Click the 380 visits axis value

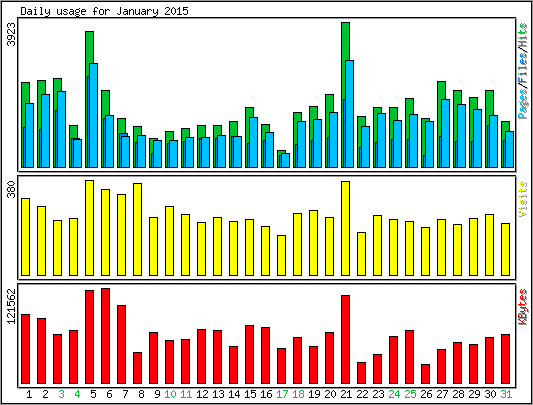pyautogui.click(x=12, y=189)
